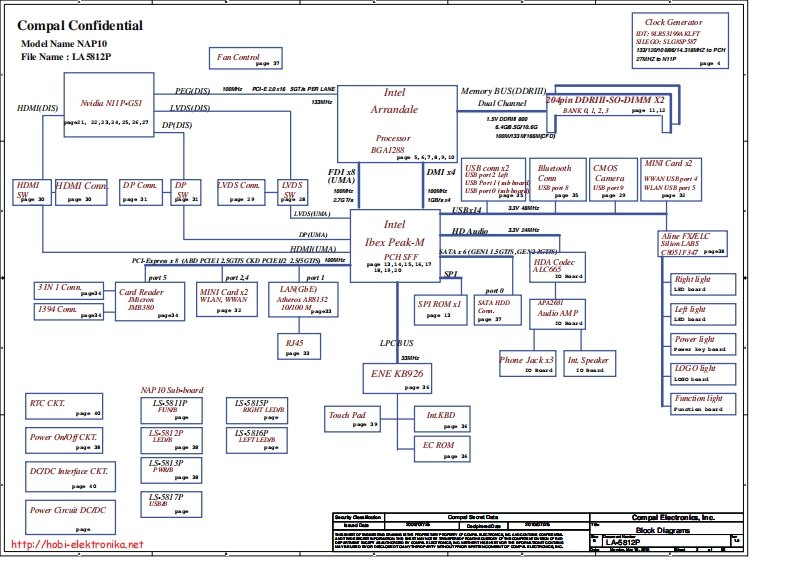This screenshot has height=561, width=793.
Task: Select the SPI ROM x1 block
Action: pos(440,308)
